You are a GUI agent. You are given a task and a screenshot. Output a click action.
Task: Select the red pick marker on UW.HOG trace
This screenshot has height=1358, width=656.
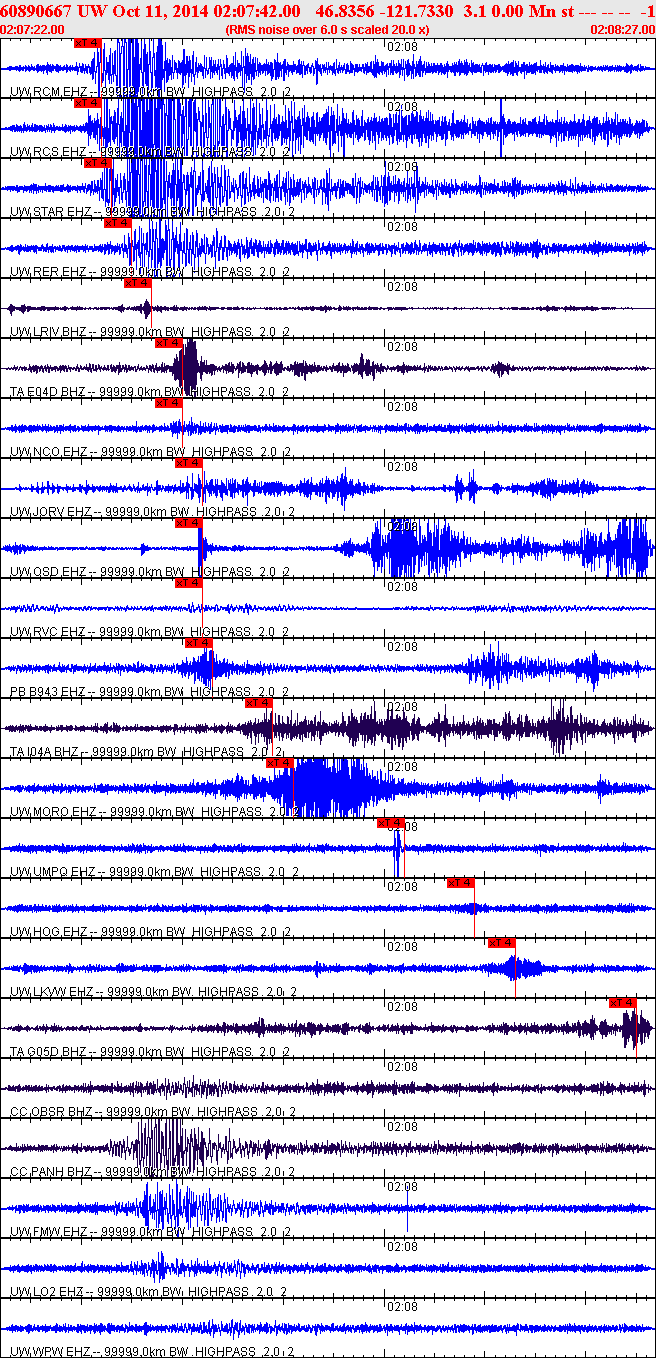460,883
